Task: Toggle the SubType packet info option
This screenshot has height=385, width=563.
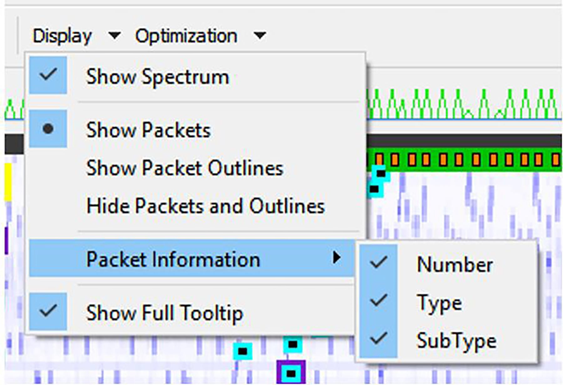Action: [447, 339]
